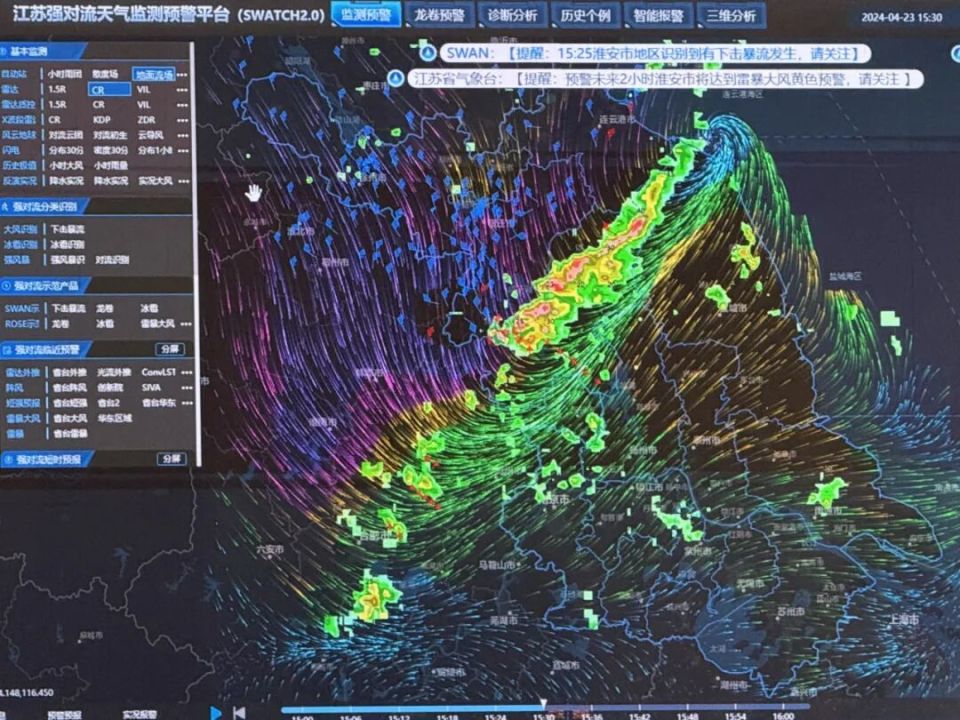960x720 pixels.
Task: Click the 预警预报 button at the bottom
Action: click(64, 714)
